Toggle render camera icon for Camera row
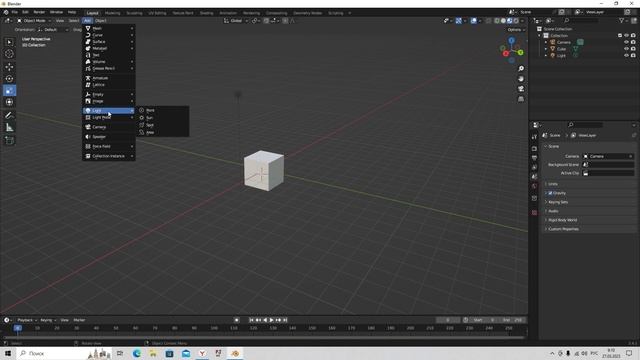 [633, 42]
